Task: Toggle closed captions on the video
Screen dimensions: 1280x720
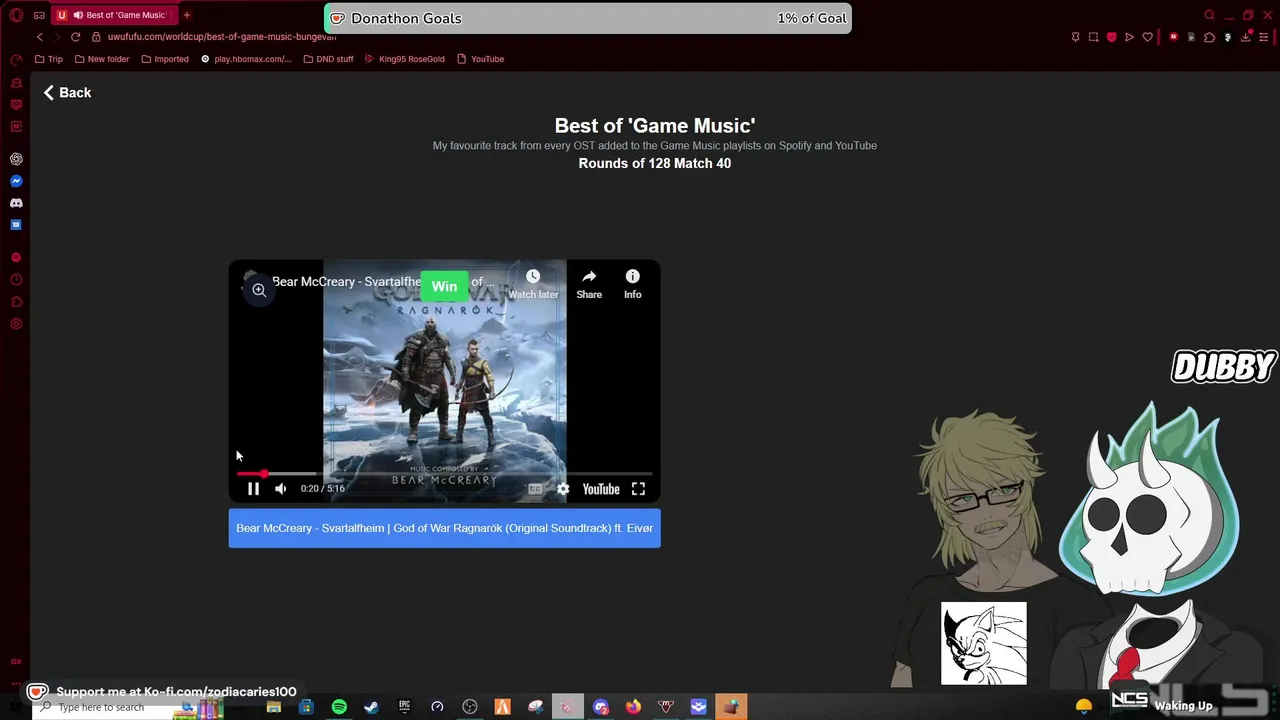Action: tap(535, 489)
